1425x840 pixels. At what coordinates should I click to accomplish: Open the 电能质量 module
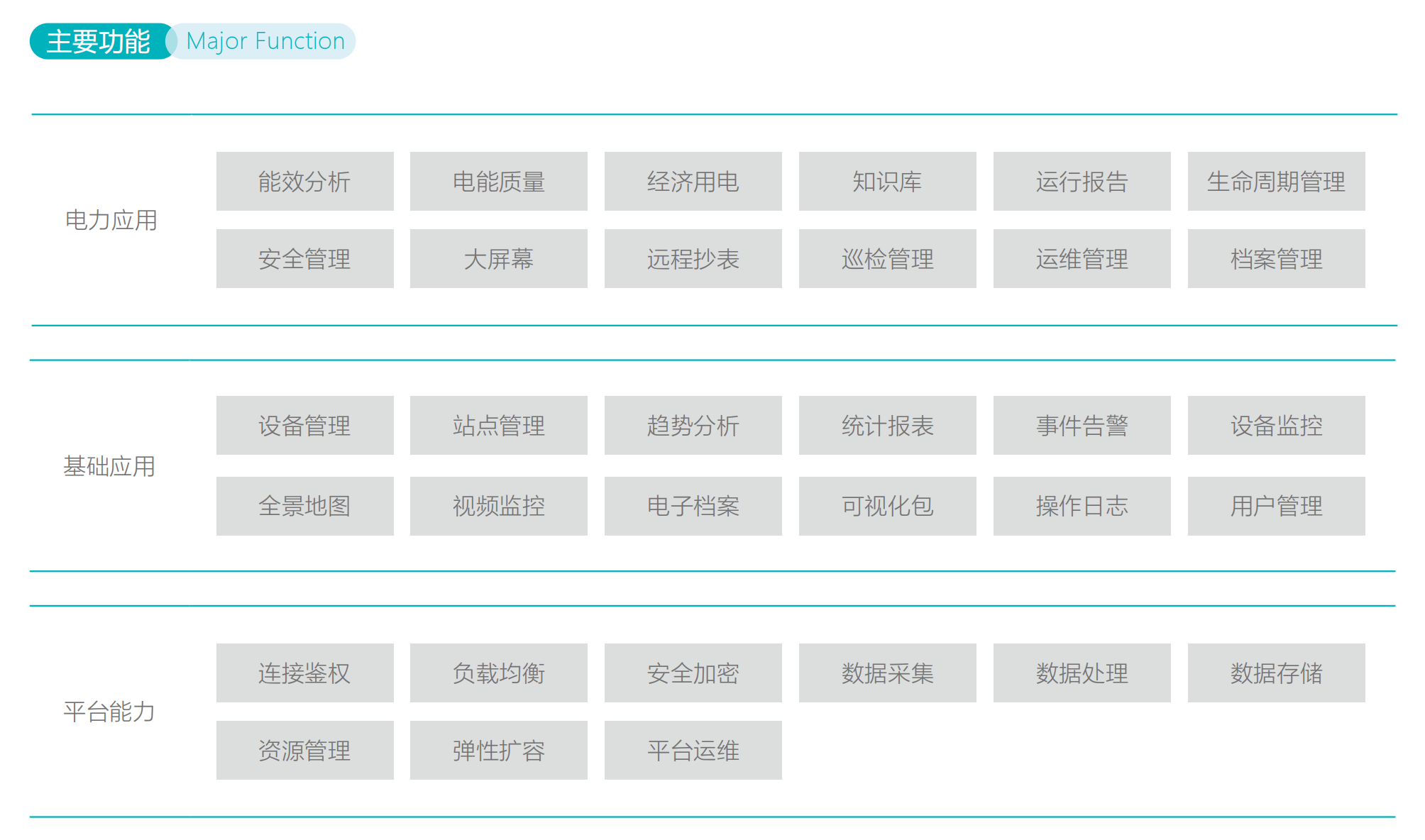pyautogui.click(x=498, y=182)
